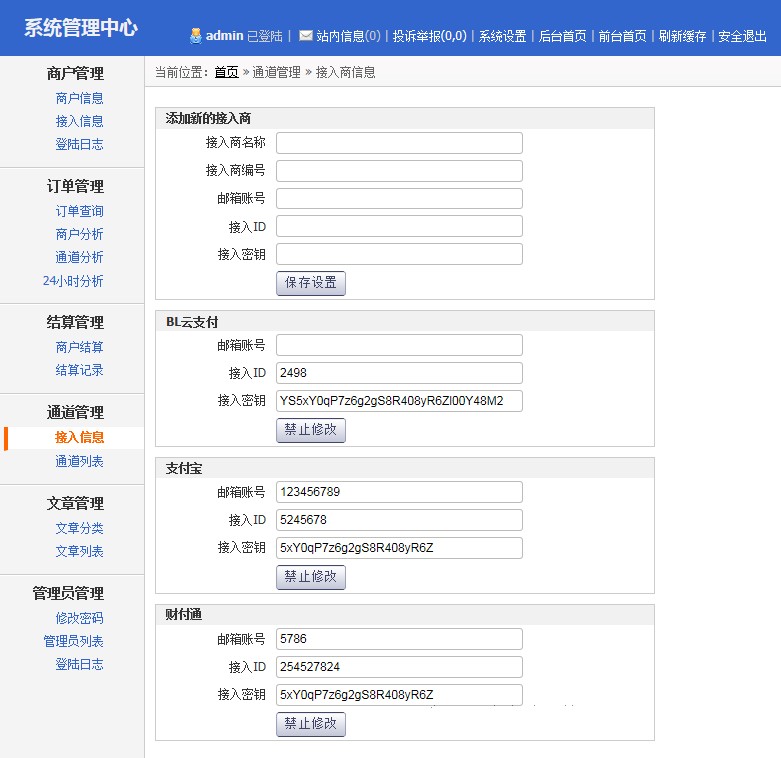Image resolution: width=781 pixels, height=758 pixels.
Task: Click 财付通 邮箱账号 field with 5786
Action: [399, 639]
